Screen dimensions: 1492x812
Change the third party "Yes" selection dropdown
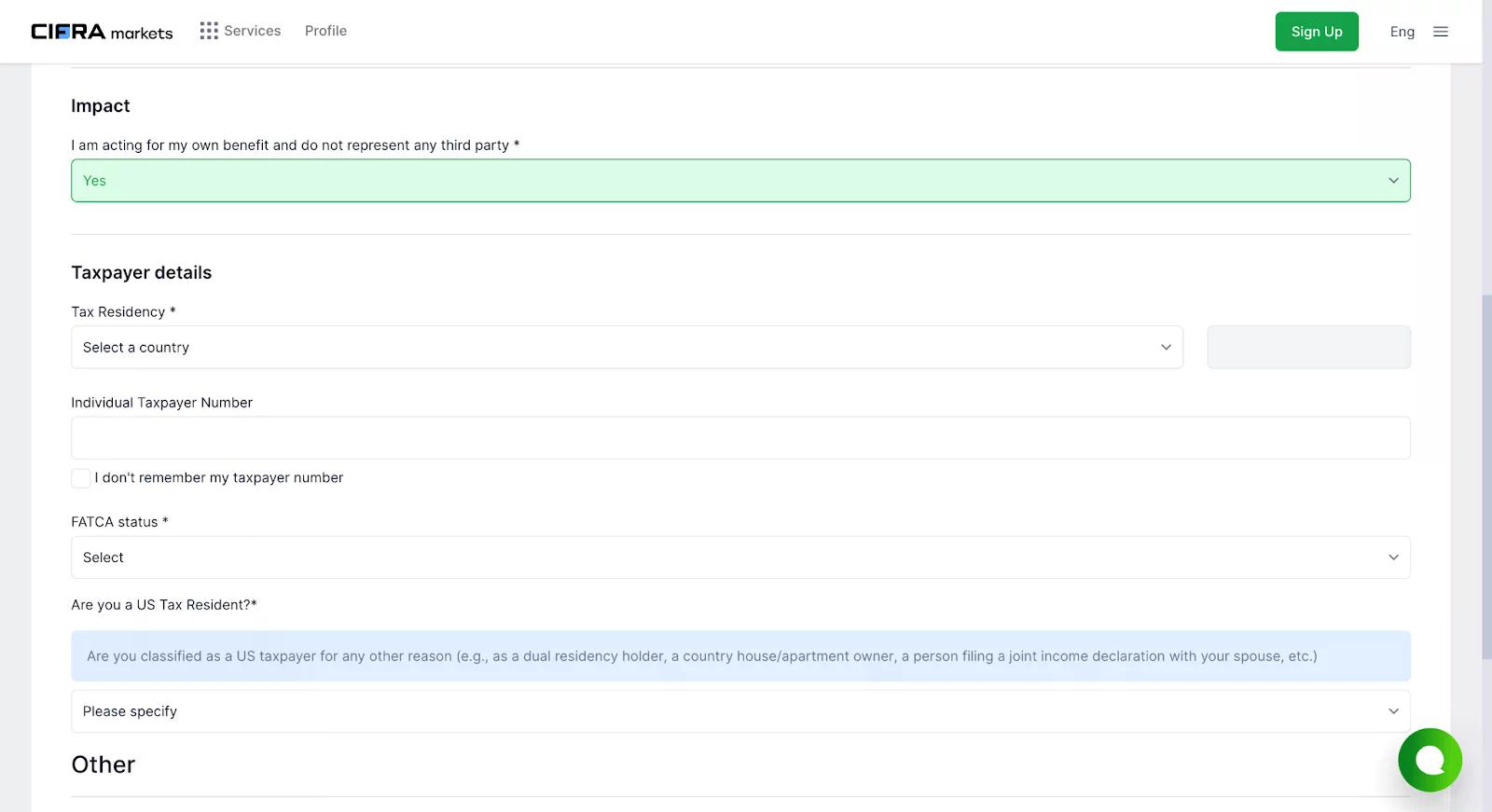pos(727,181)
